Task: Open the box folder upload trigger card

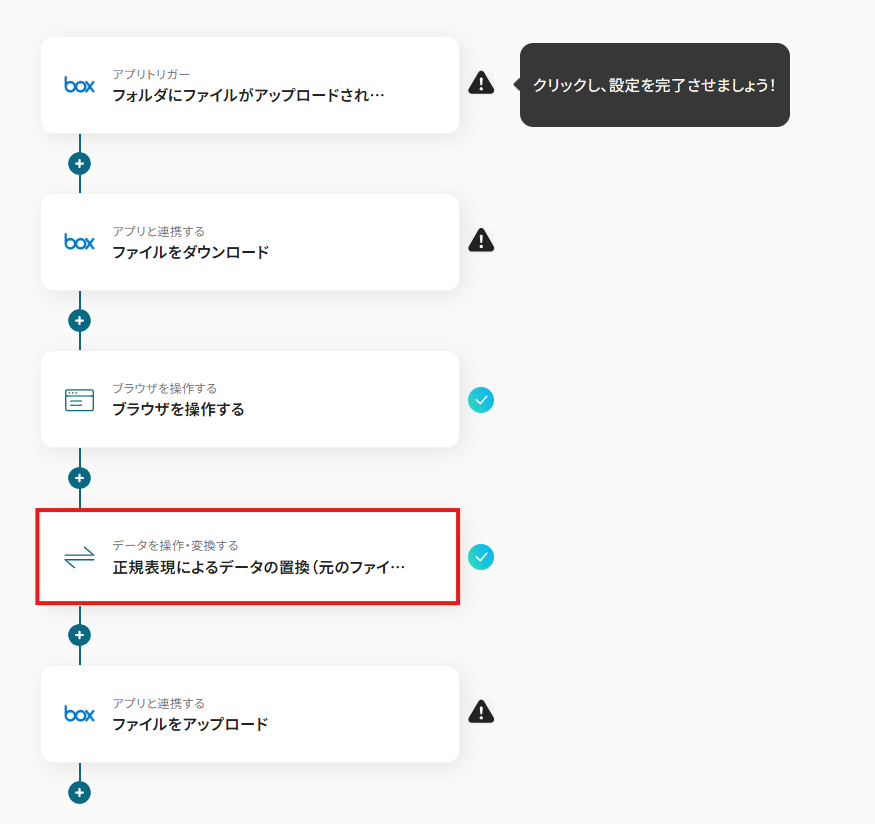Action: coord(250,85)
